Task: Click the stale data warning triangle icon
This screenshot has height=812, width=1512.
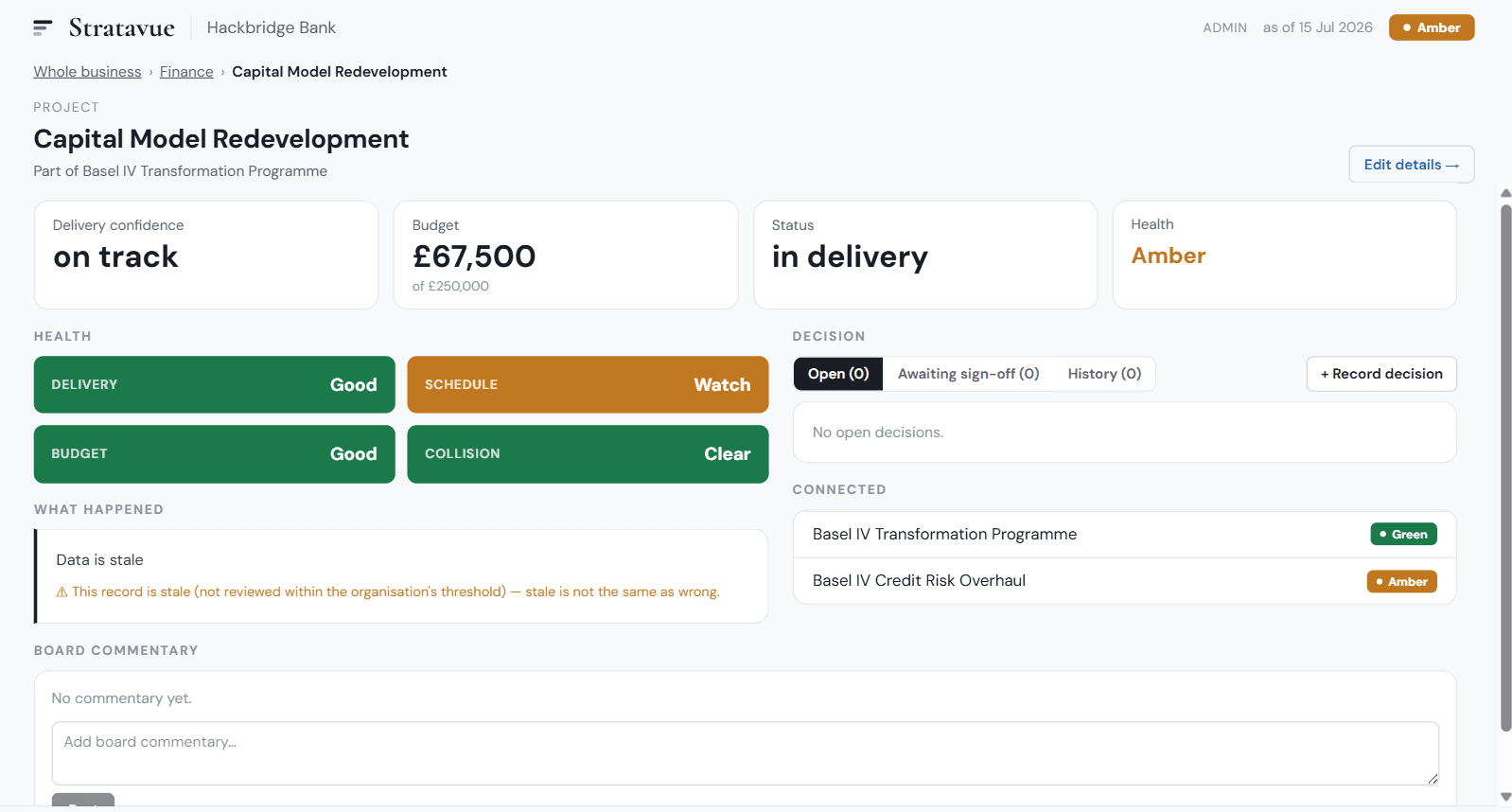Action: (x=62, y=592)
